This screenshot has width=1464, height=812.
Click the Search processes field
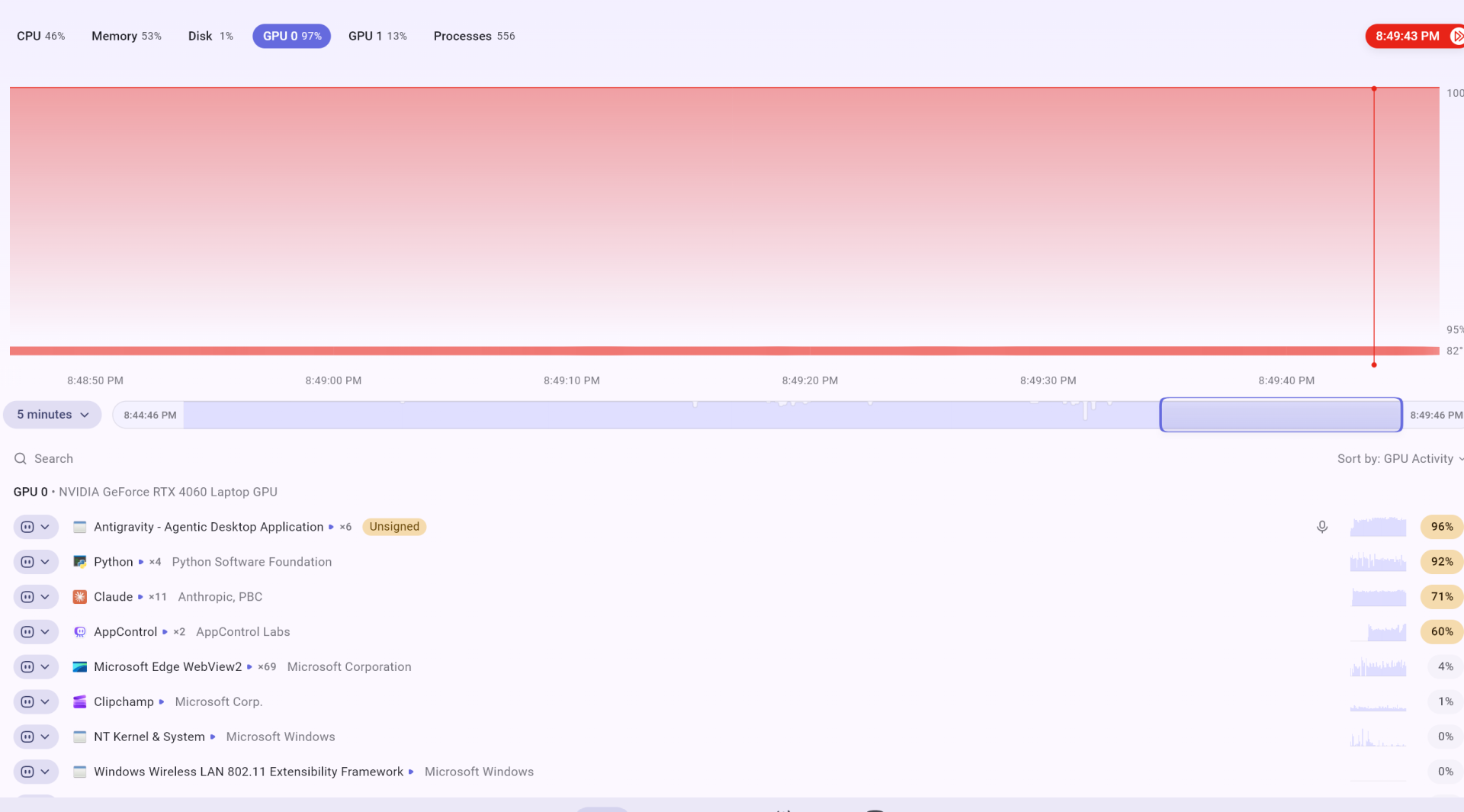coord(53,459)
